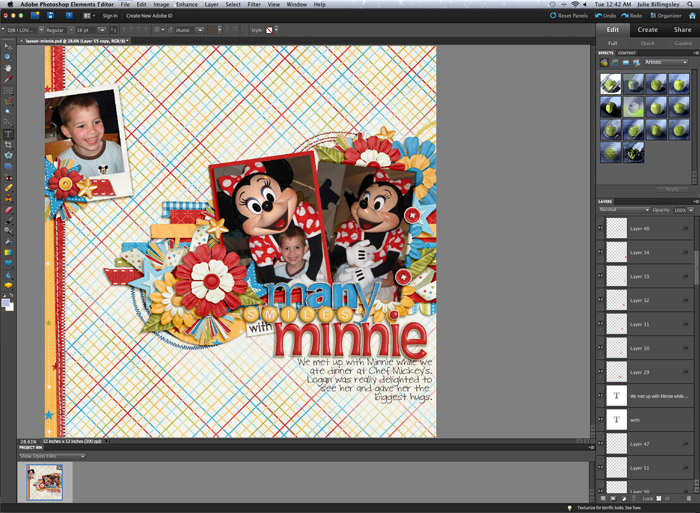Select the Brush tool

point(8,221)
